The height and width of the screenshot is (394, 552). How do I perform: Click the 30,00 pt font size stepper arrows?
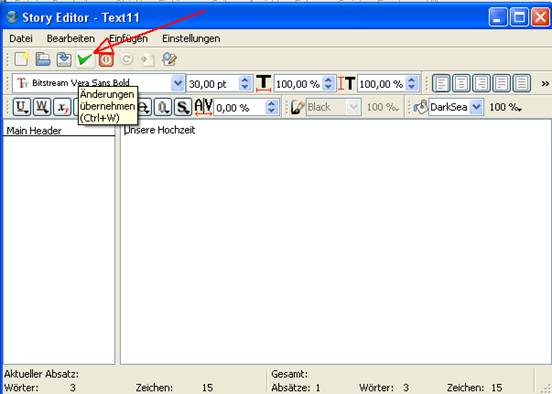(x=245, y=83)
